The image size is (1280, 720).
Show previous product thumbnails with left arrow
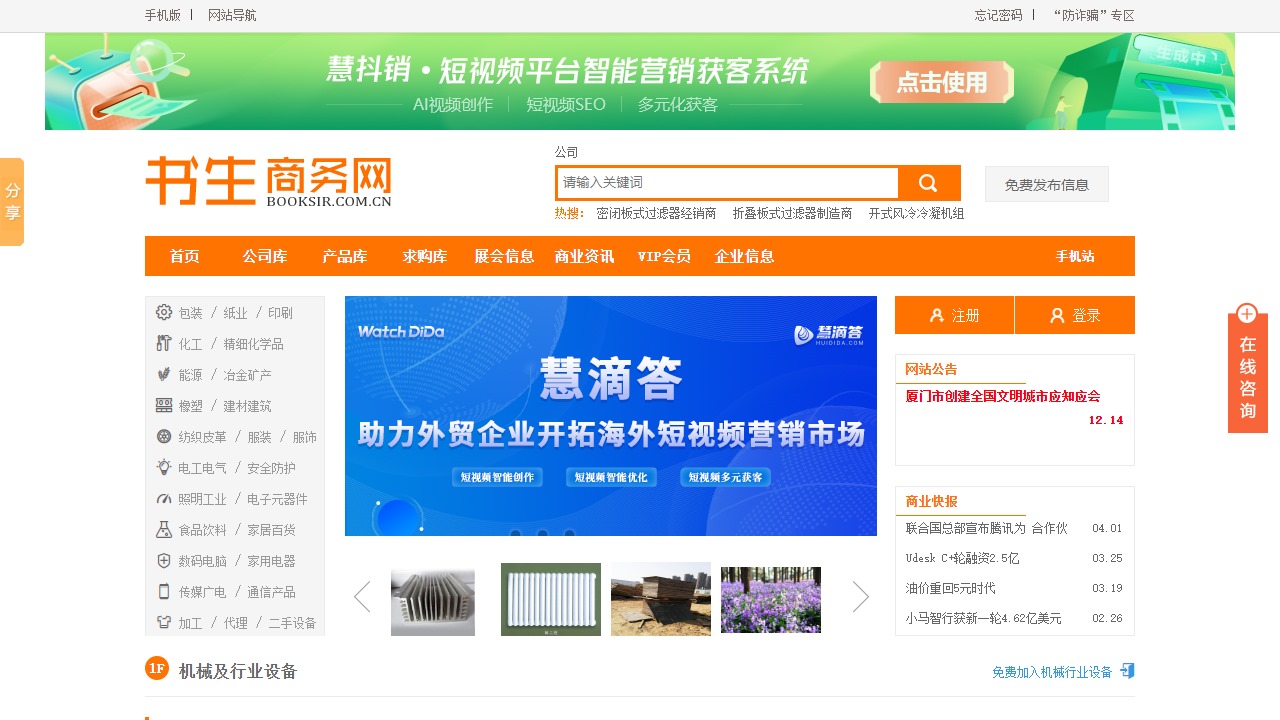[362, 597]
